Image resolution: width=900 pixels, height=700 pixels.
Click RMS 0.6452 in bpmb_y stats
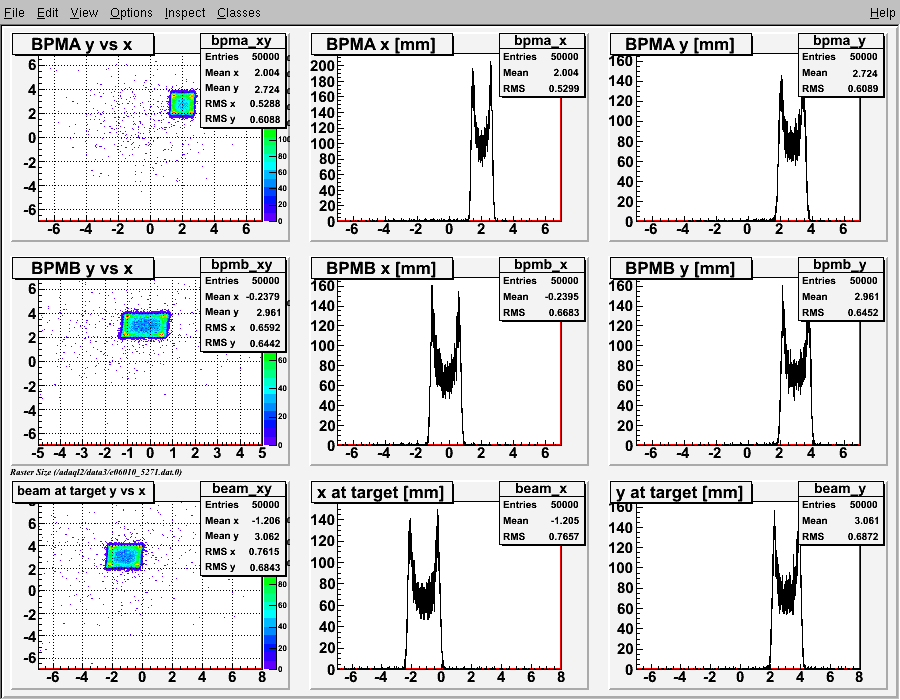840,313
